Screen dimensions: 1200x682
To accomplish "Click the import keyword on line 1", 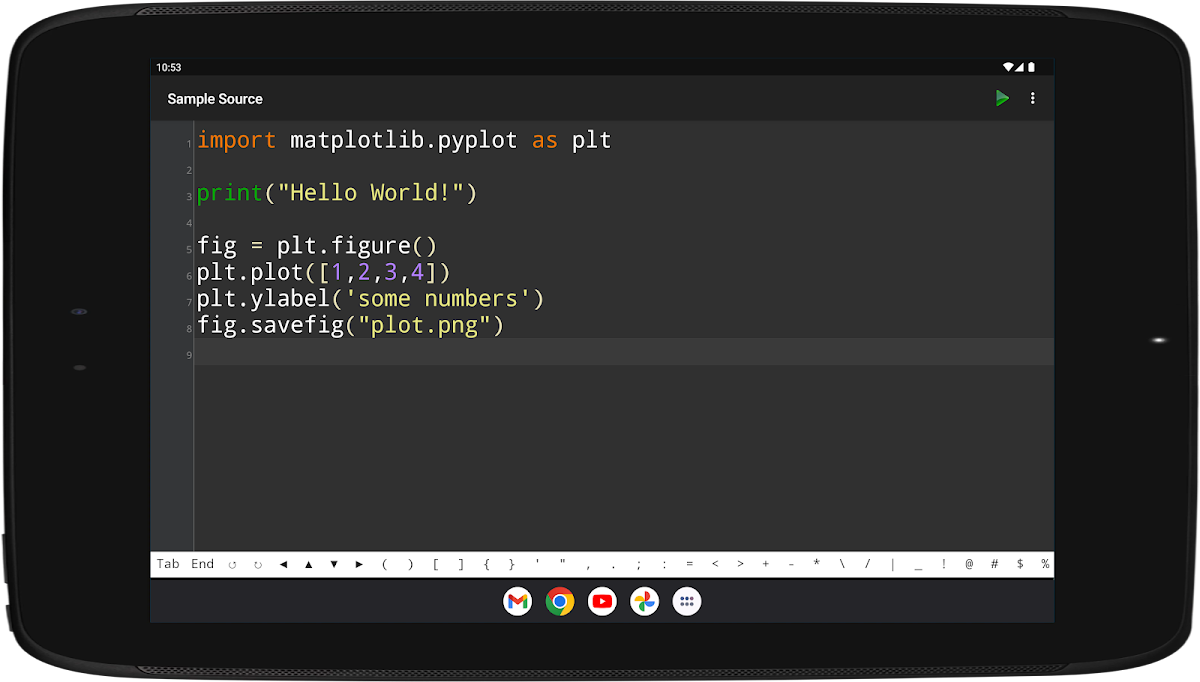I will click(236, 140).
